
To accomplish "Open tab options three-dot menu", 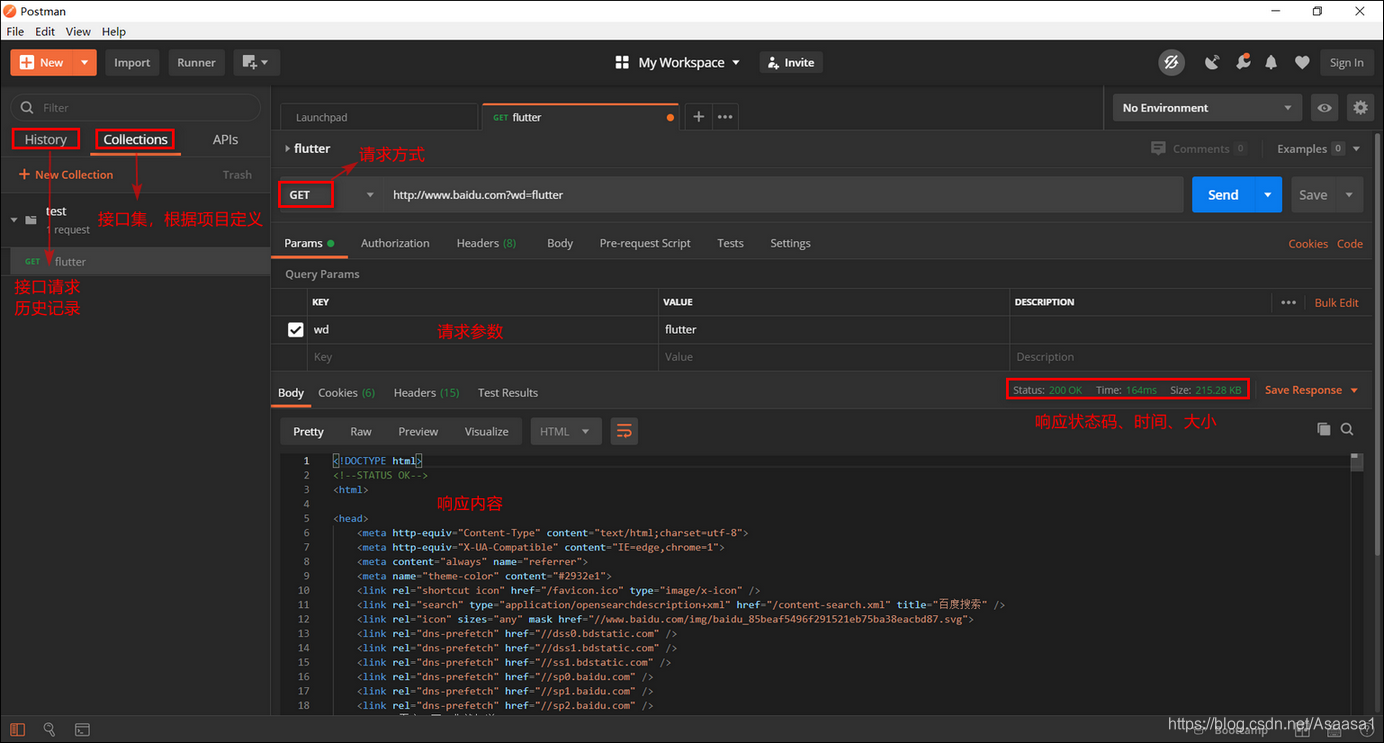I will point(725,116).
